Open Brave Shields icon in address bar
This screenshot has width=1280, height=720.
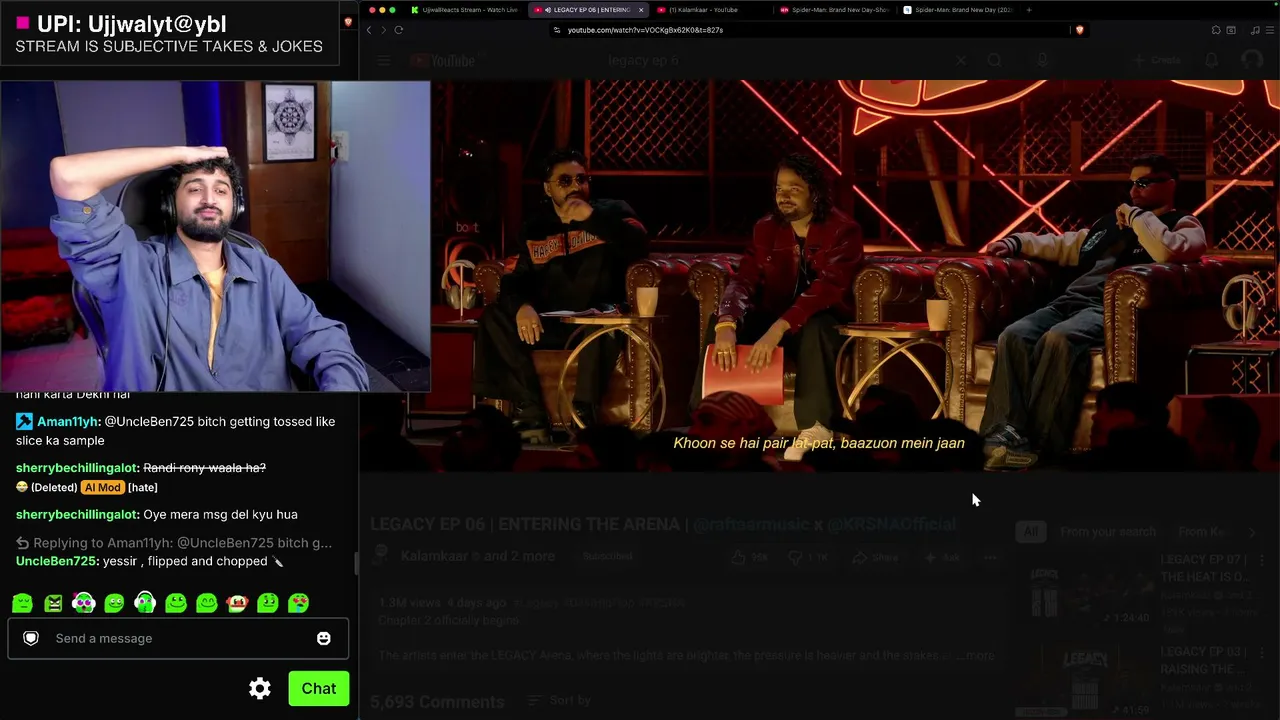[1079, 30]
